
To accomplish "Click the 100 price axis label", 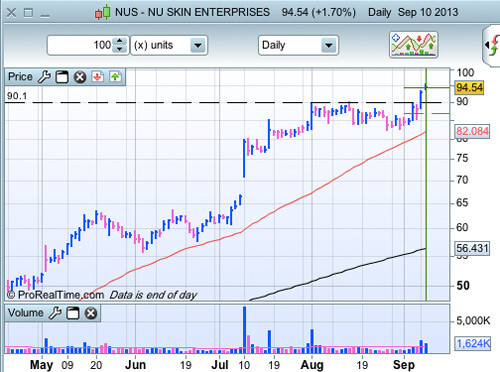I will tap(465, 72).
